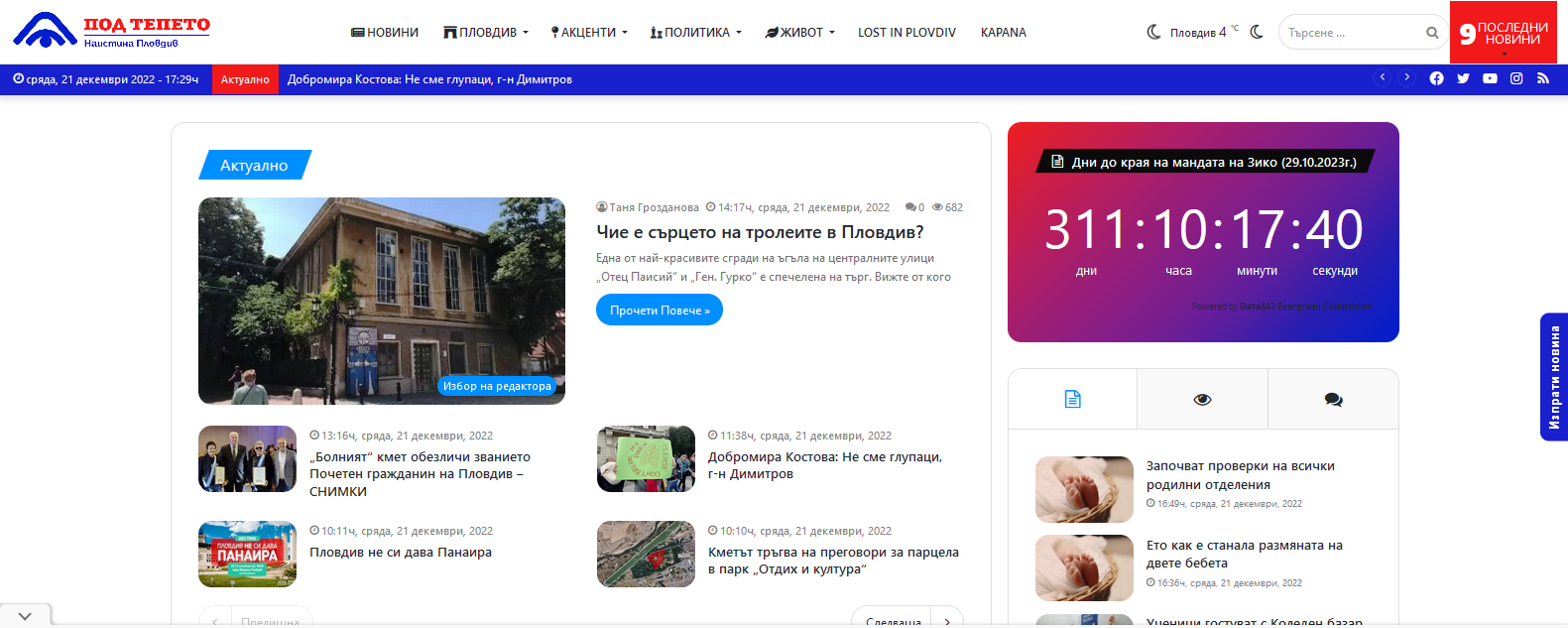
Task: Open the LOST IN PLOVDIV menu item
Action: point(906,33)
